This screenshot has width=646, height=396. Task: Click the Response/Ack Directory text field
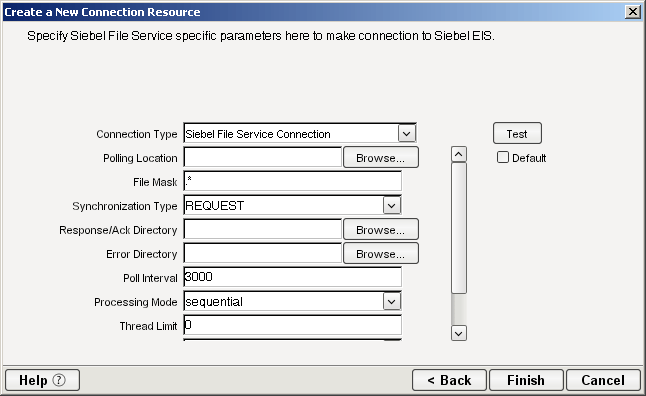[x=262, y=230]
